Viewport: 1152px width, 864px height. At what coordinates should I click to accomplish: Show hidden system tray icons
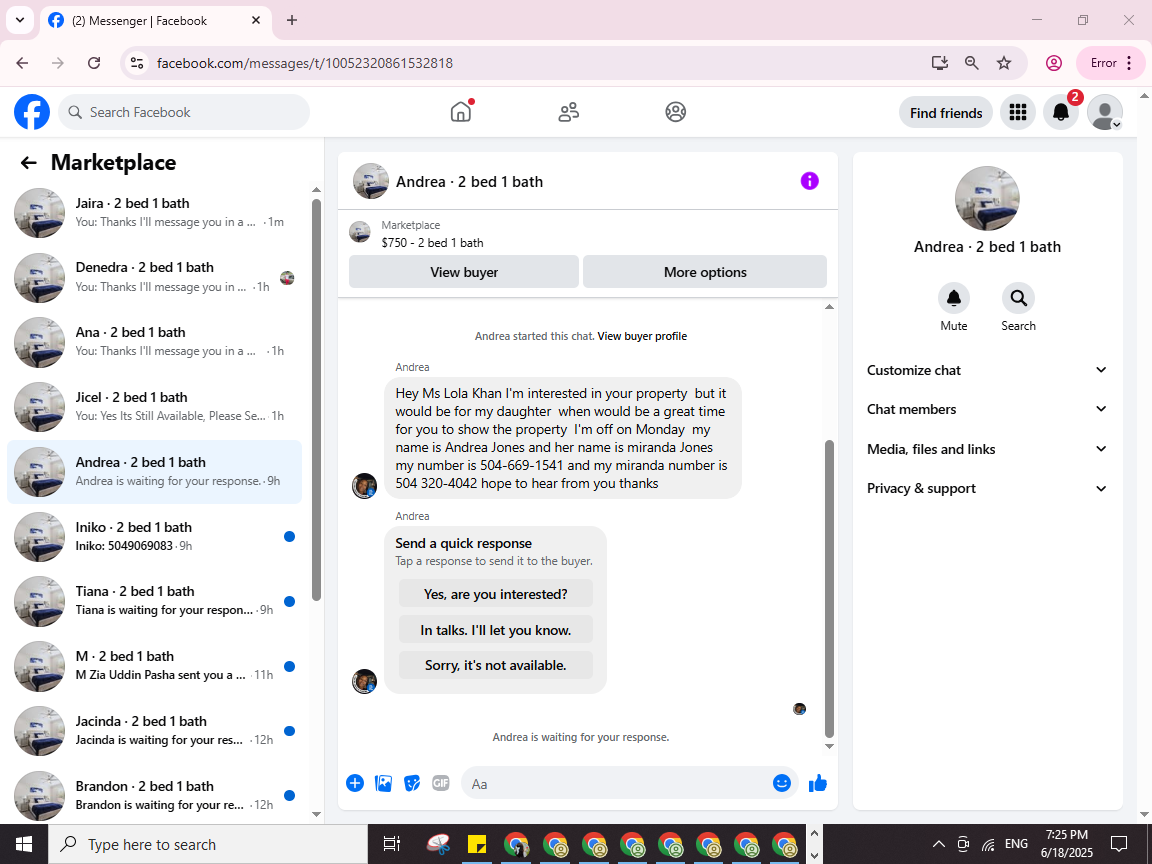tap(938, 844)
